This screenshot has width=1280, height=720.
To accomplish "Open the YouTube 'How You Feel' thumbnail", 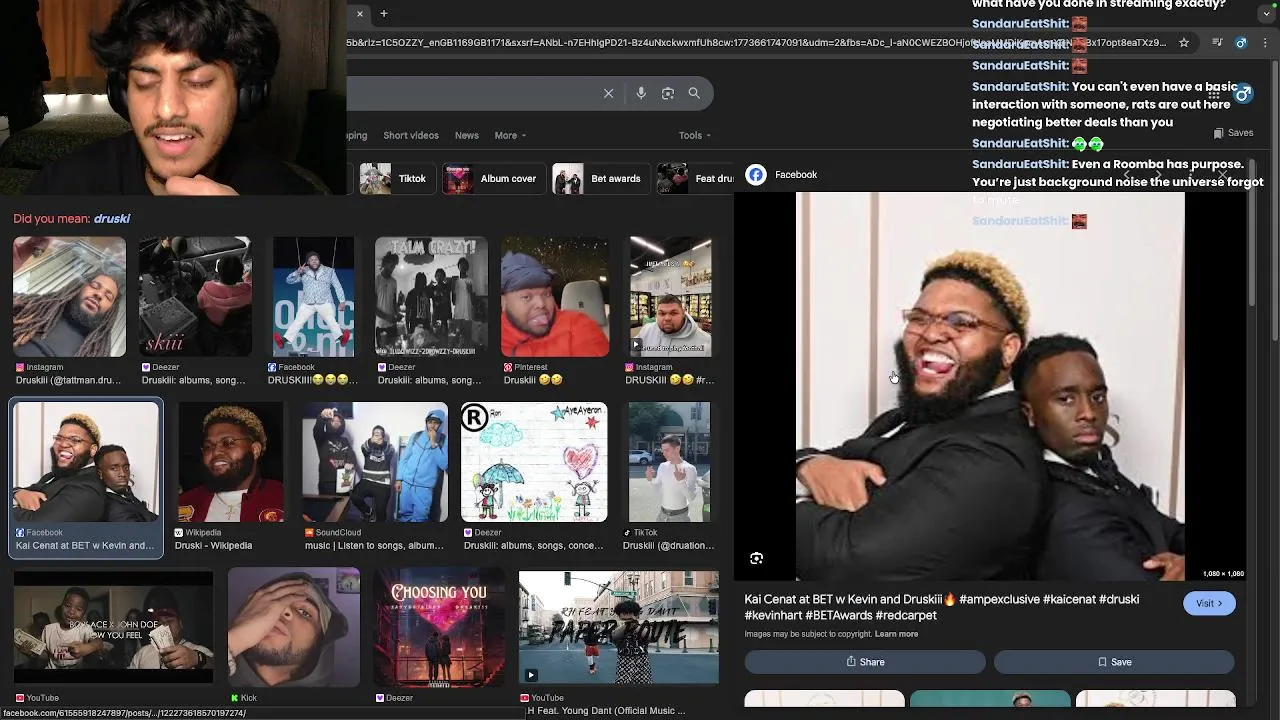I will tap(113, 627).
